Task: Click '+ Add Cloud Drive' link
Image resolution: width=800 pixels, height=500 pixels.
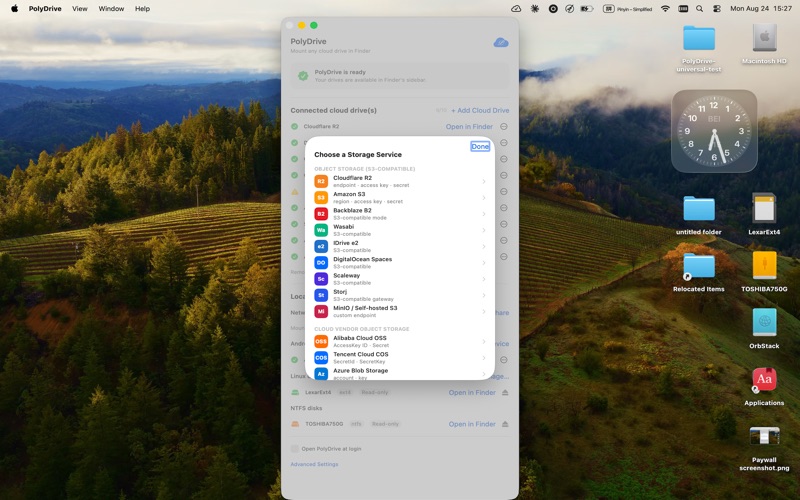Action: (480, 110)
